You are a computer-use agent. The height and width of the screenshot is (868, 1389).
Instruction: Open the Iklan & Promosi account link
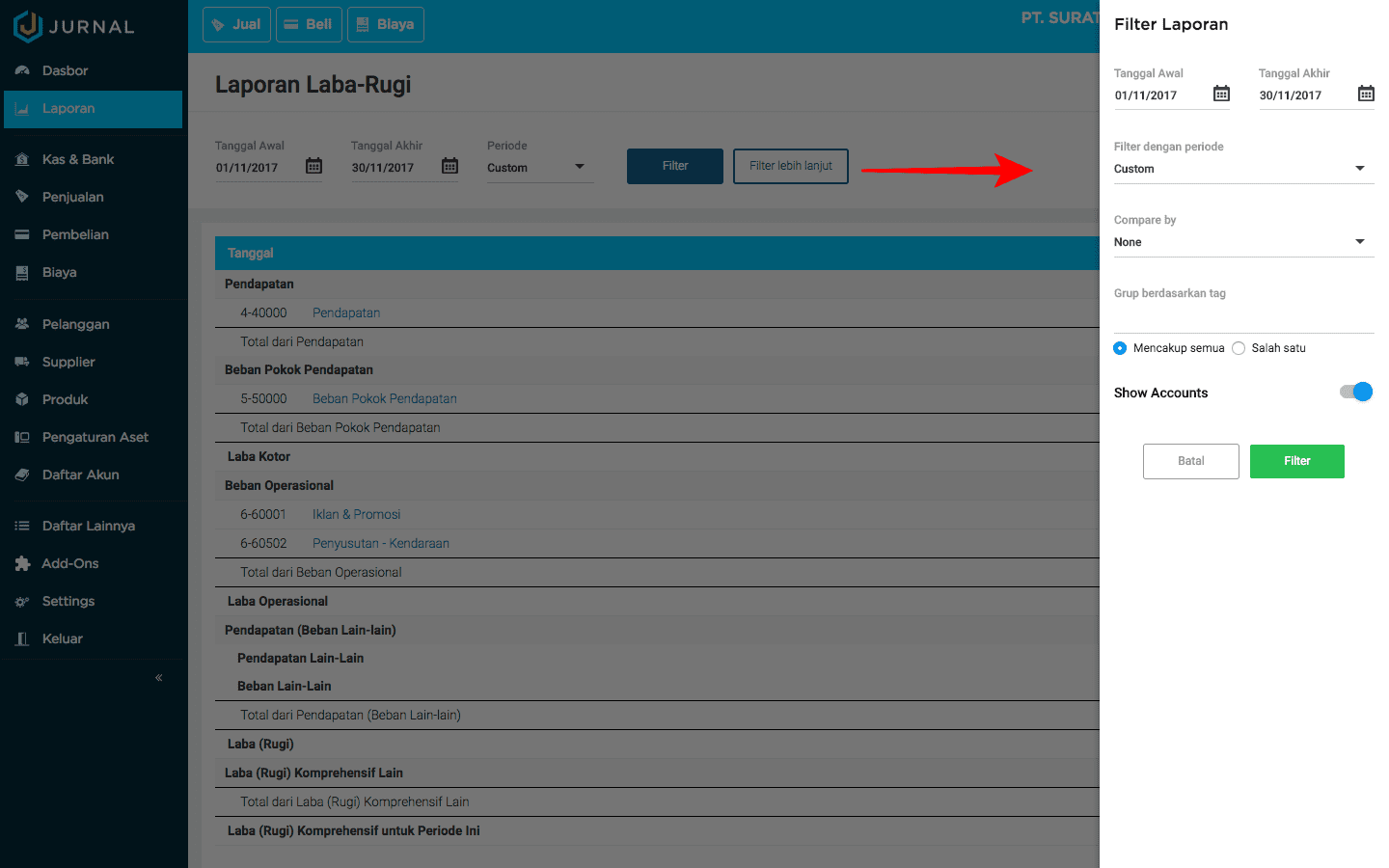click(x=356, y=514)
